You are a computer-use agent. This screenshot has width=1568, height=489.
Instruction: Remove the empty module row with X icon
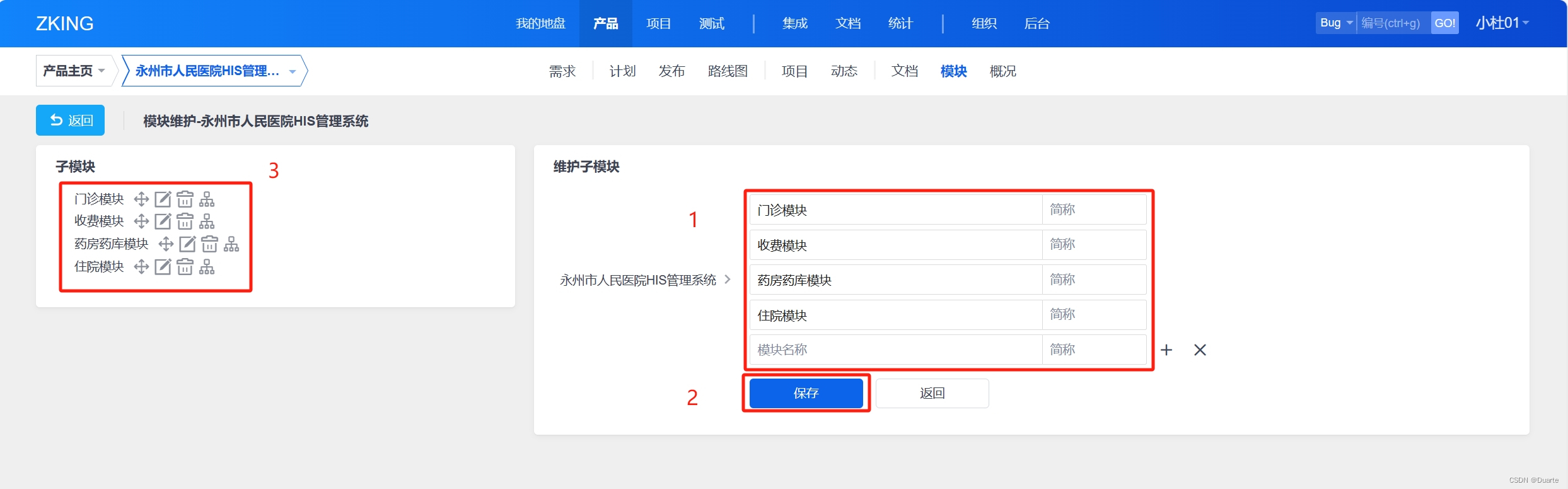(1200, 350)
